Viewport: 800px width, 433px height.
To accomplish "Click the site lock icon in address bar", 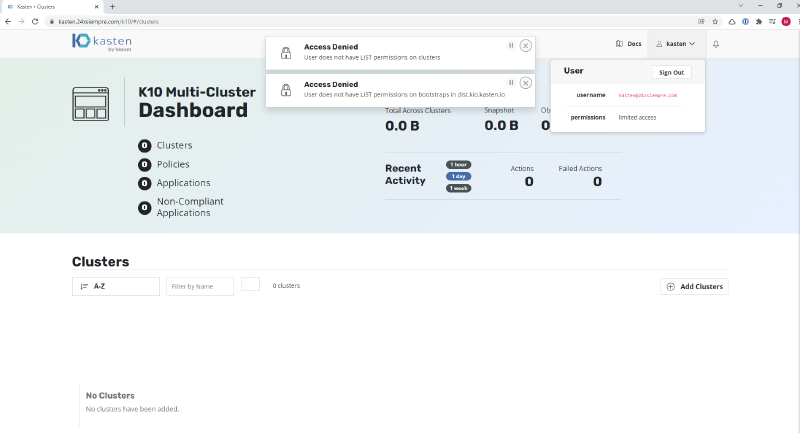I will pyautogui.click(x=52, y=22).
